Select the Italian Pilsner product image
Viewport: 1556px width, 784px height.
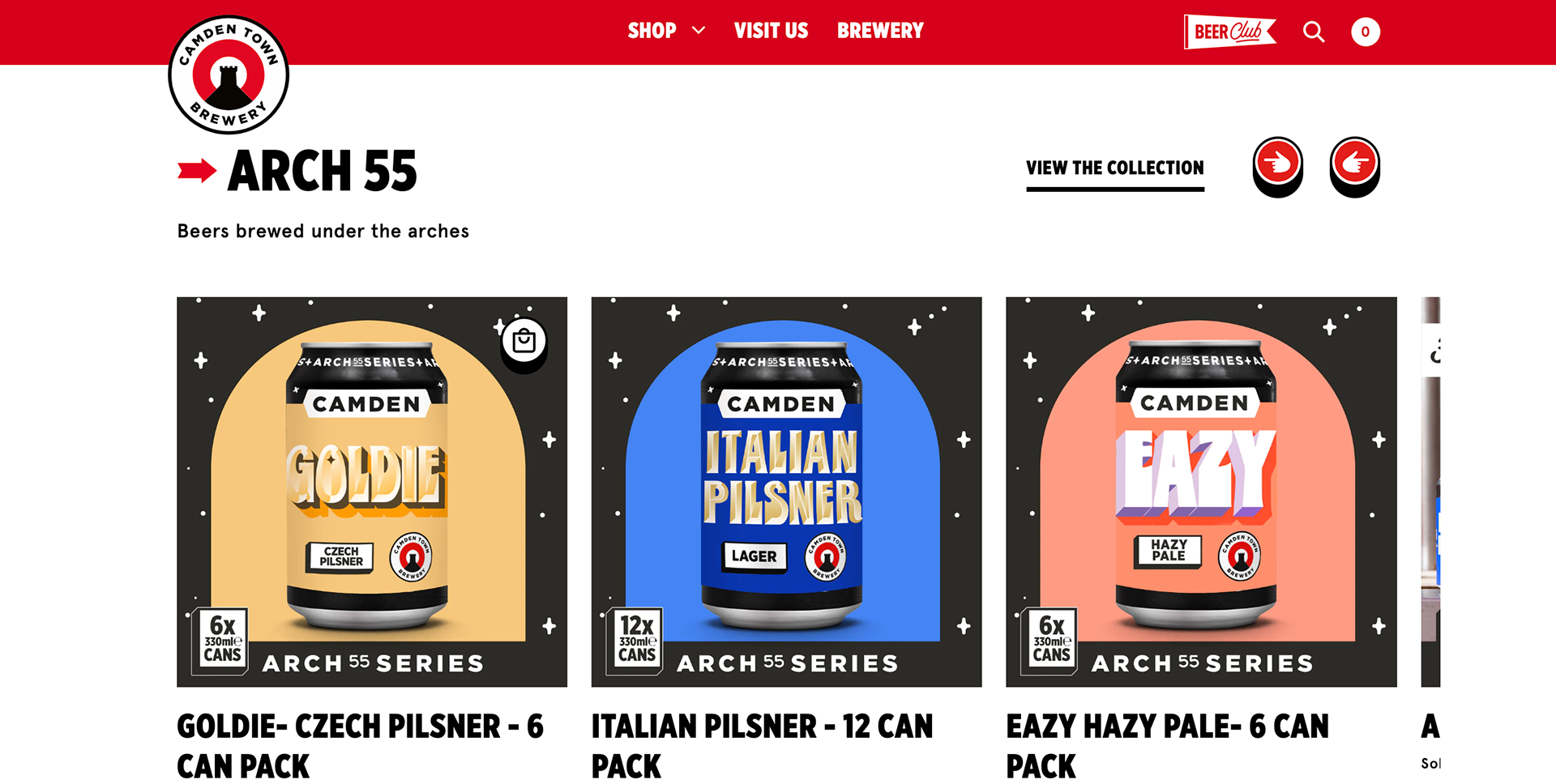tap(787, 492)
